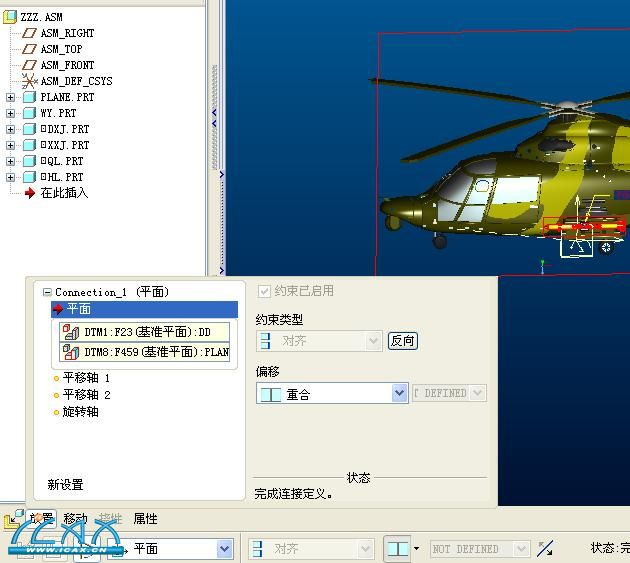Select the ASM_RIGHT datum plane icon
The height and width of the screenshot is (563, 630).
29,33
